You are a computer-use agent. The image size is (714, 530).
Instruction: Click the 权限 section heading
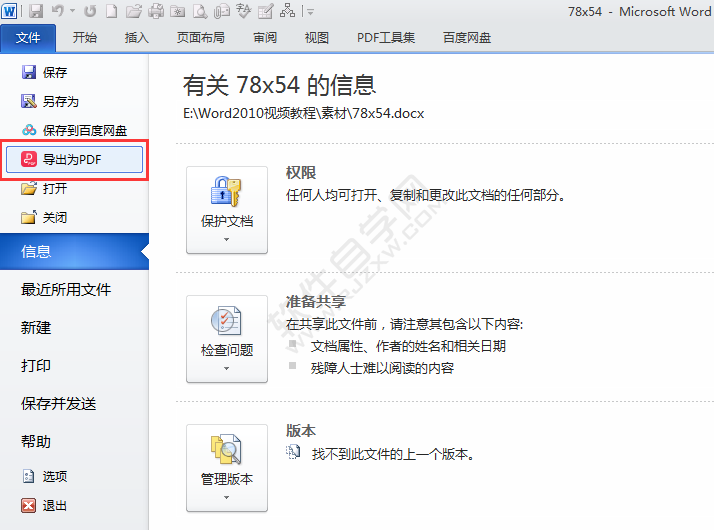pyautogui.click(x=301, y=173)
